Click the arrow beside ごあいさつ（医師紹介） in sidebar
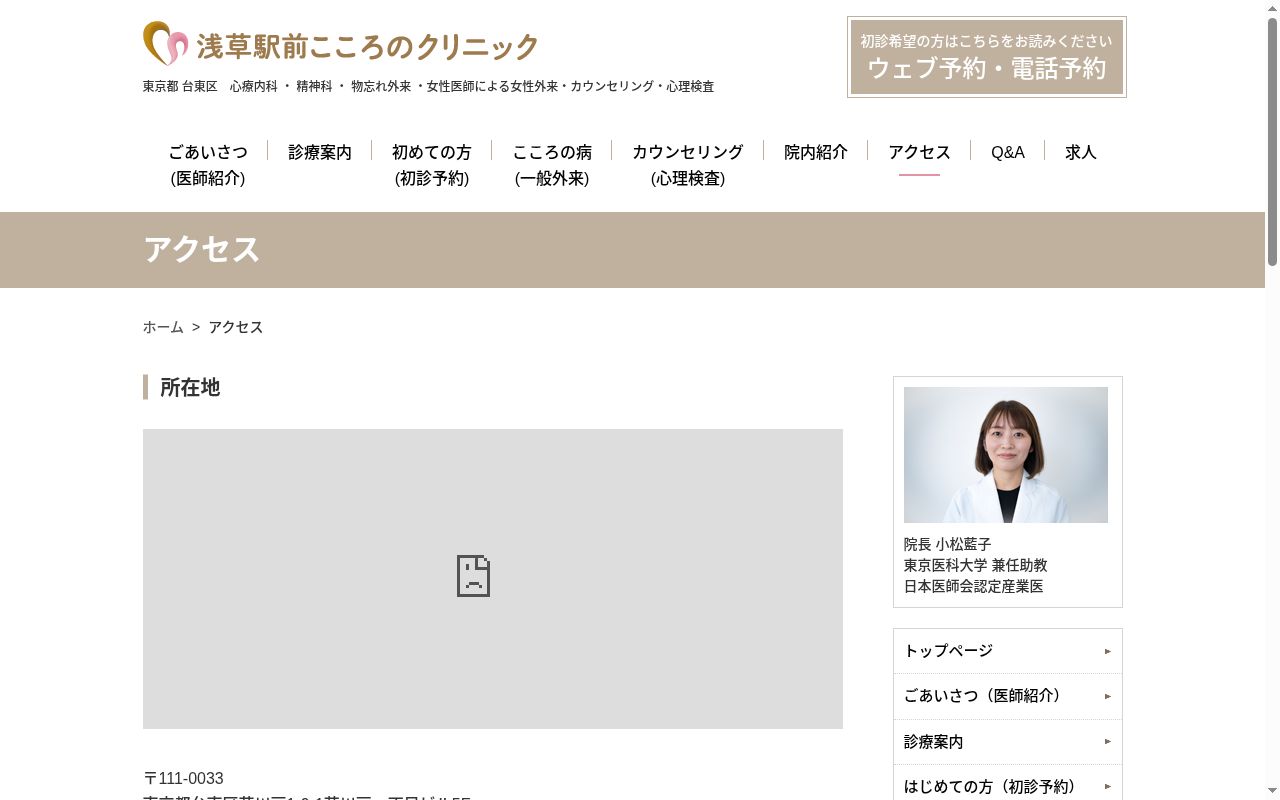1280x800 pixels. point(1108,696)
